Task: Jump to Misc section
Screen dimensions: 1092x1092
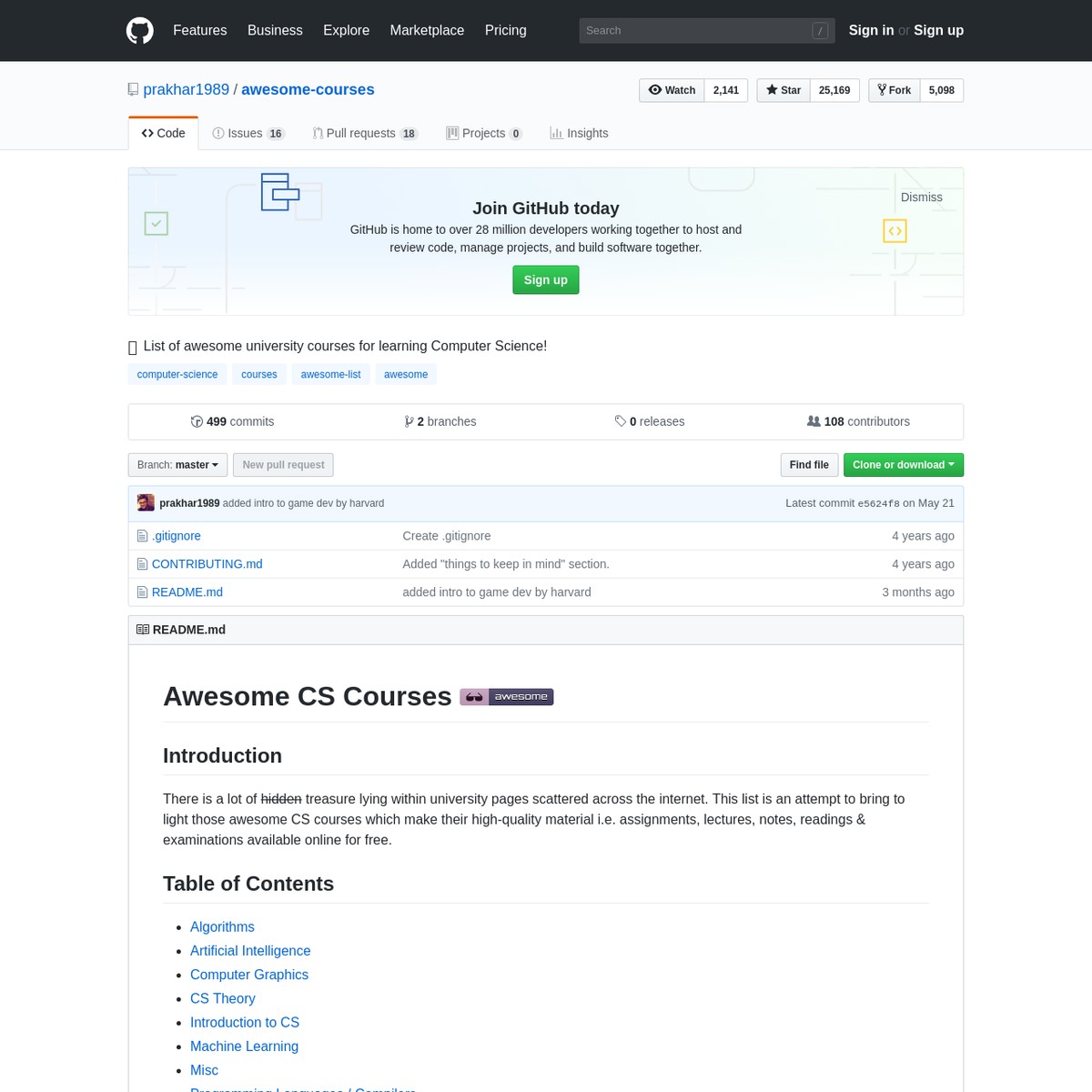Action: coord(204,1071)
